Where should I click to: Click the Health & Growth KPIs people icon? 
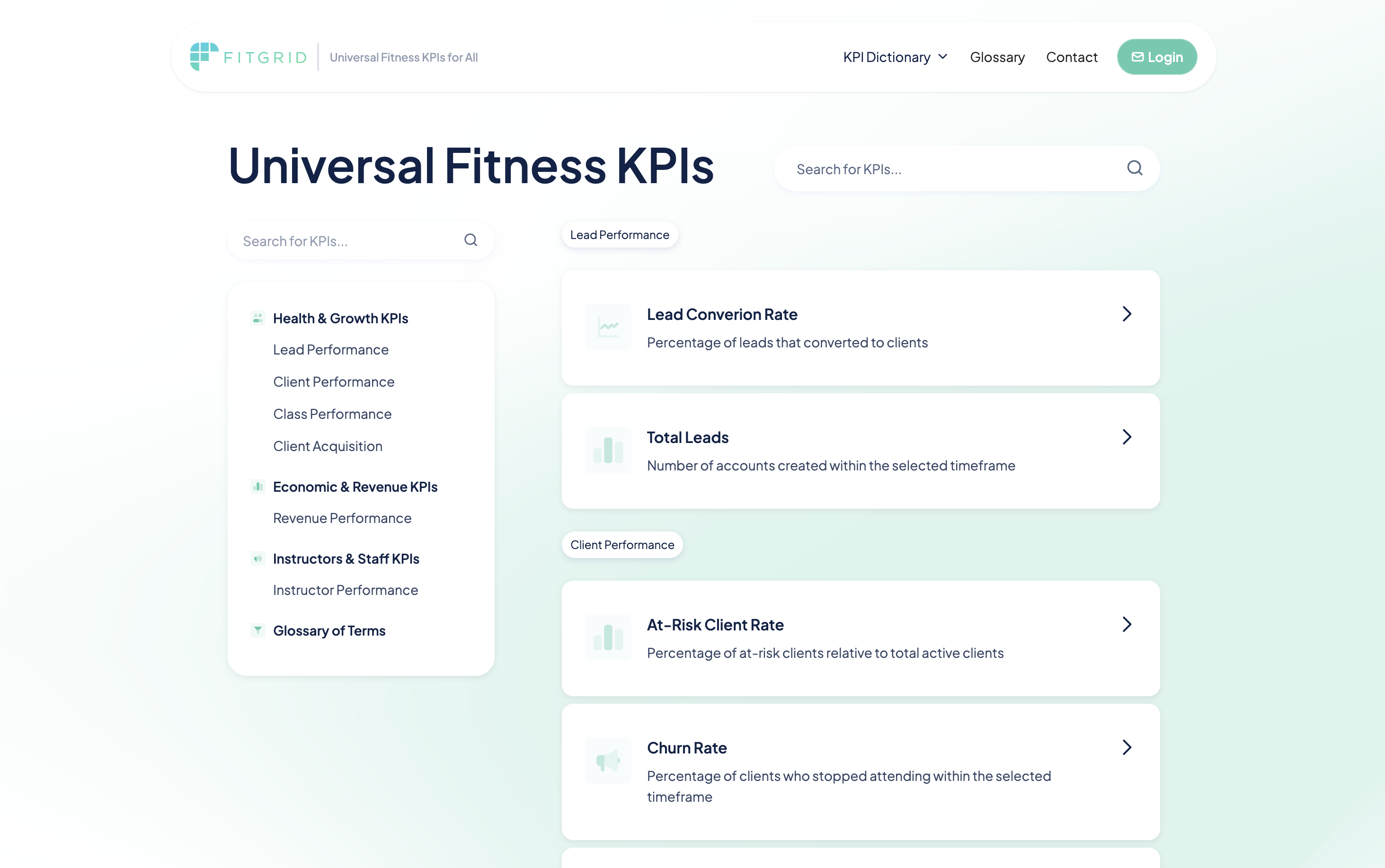click(257, 318)
